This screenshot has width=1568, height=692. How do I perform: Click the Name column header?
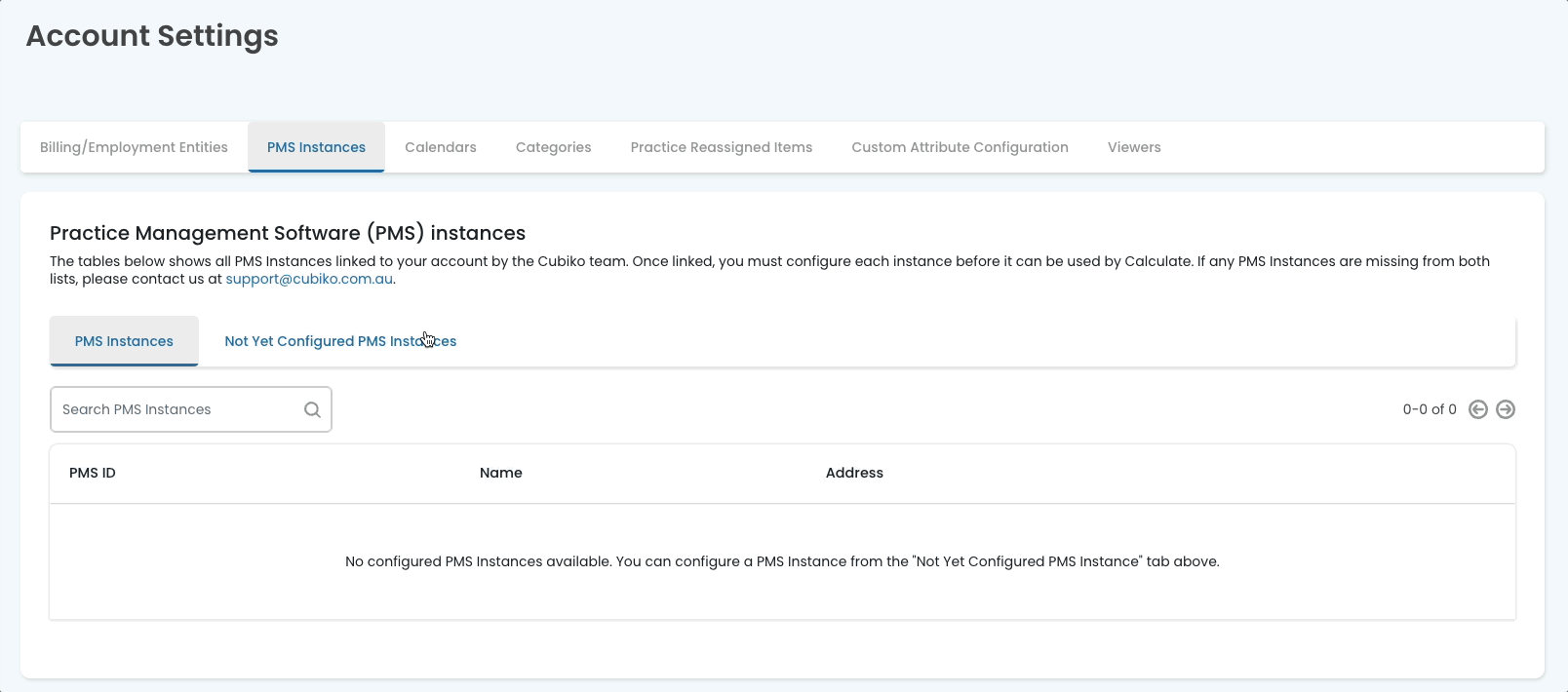(501, 473)
